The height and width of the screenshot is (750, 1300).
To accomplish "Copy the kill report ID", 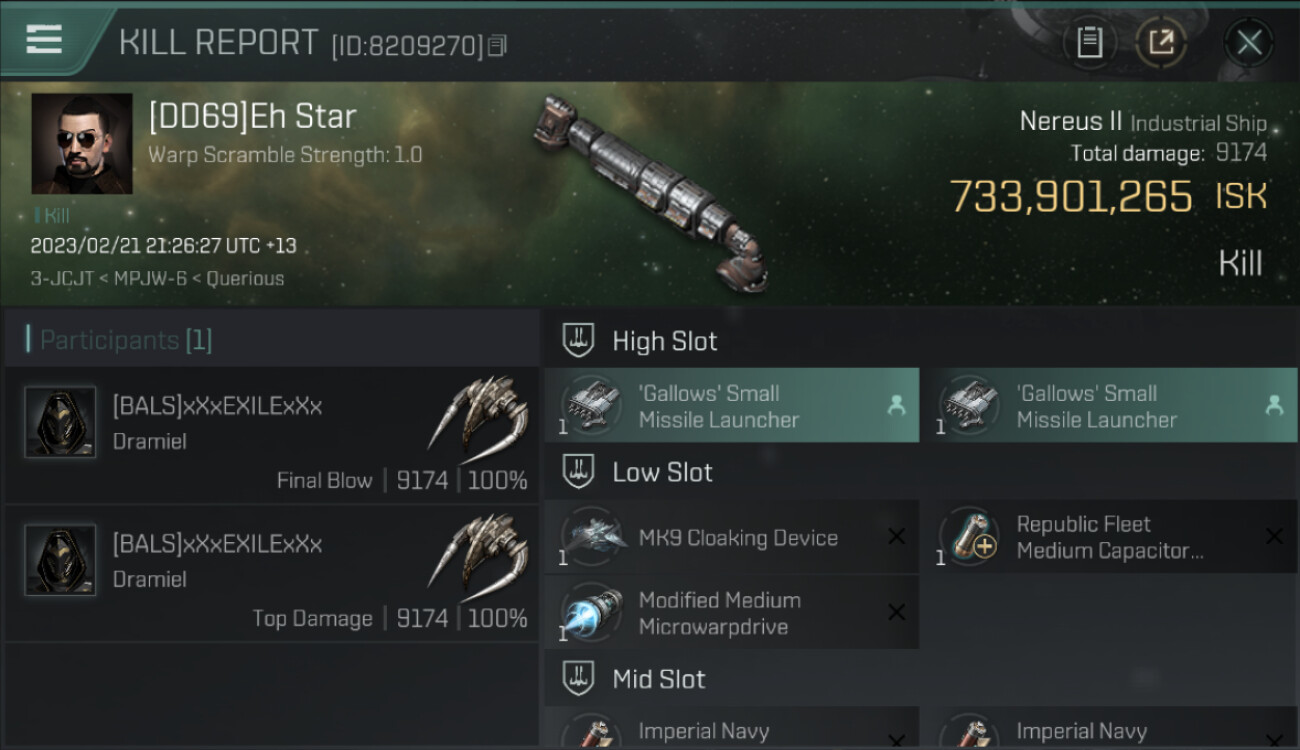I will (x=497, y=45).
